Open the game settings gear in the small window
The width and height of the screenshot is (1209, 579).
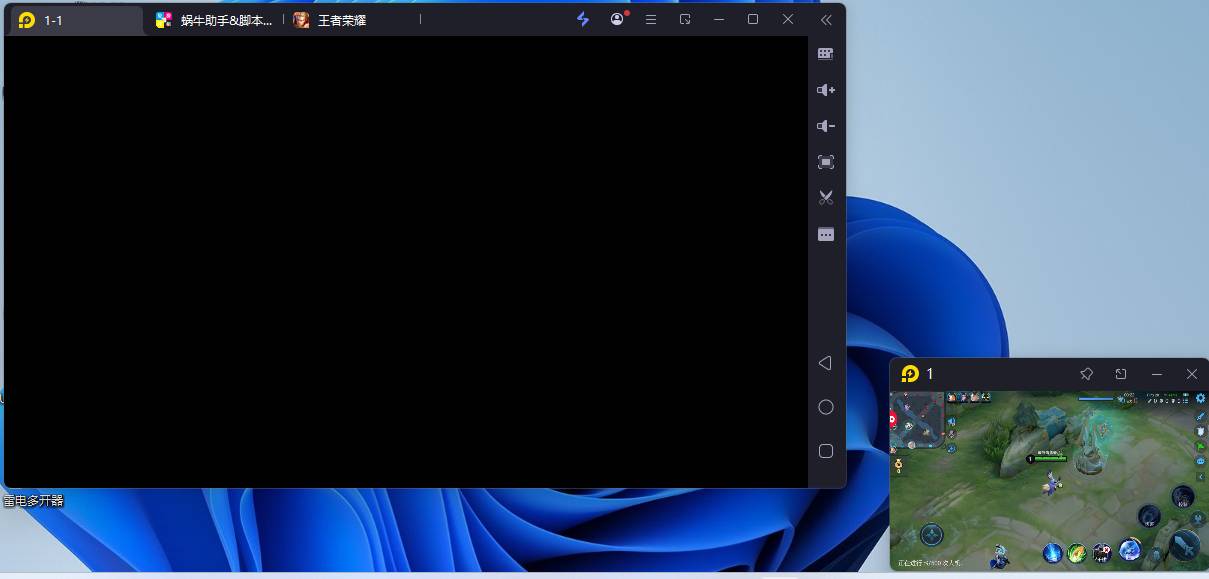click(1200, 398)
